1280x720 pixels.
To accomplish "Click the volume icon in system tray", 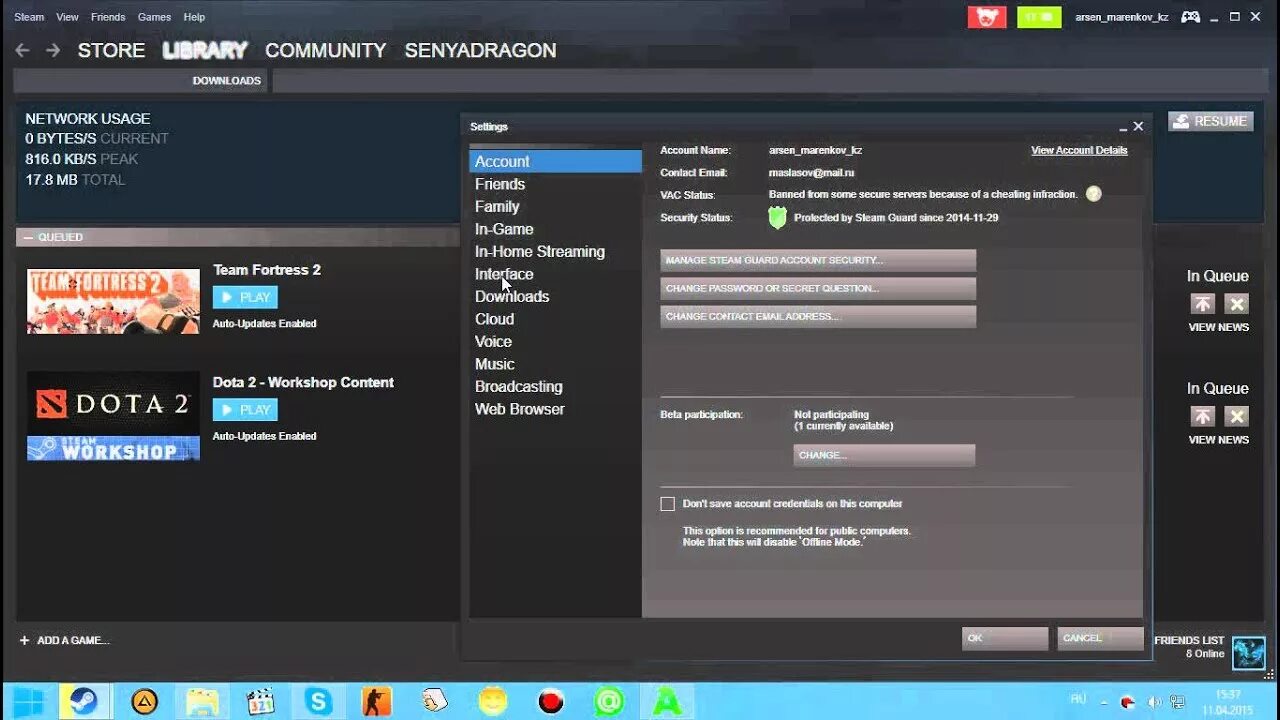I will (x=1154, y=702).
